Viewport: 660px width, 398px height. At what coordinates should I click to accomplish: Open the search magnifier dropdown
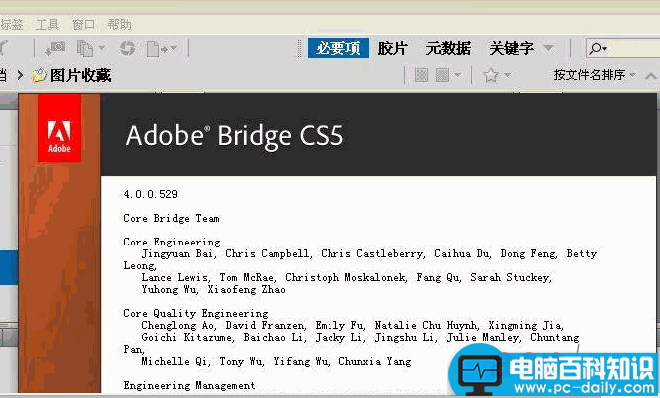[x=598, y=48]
